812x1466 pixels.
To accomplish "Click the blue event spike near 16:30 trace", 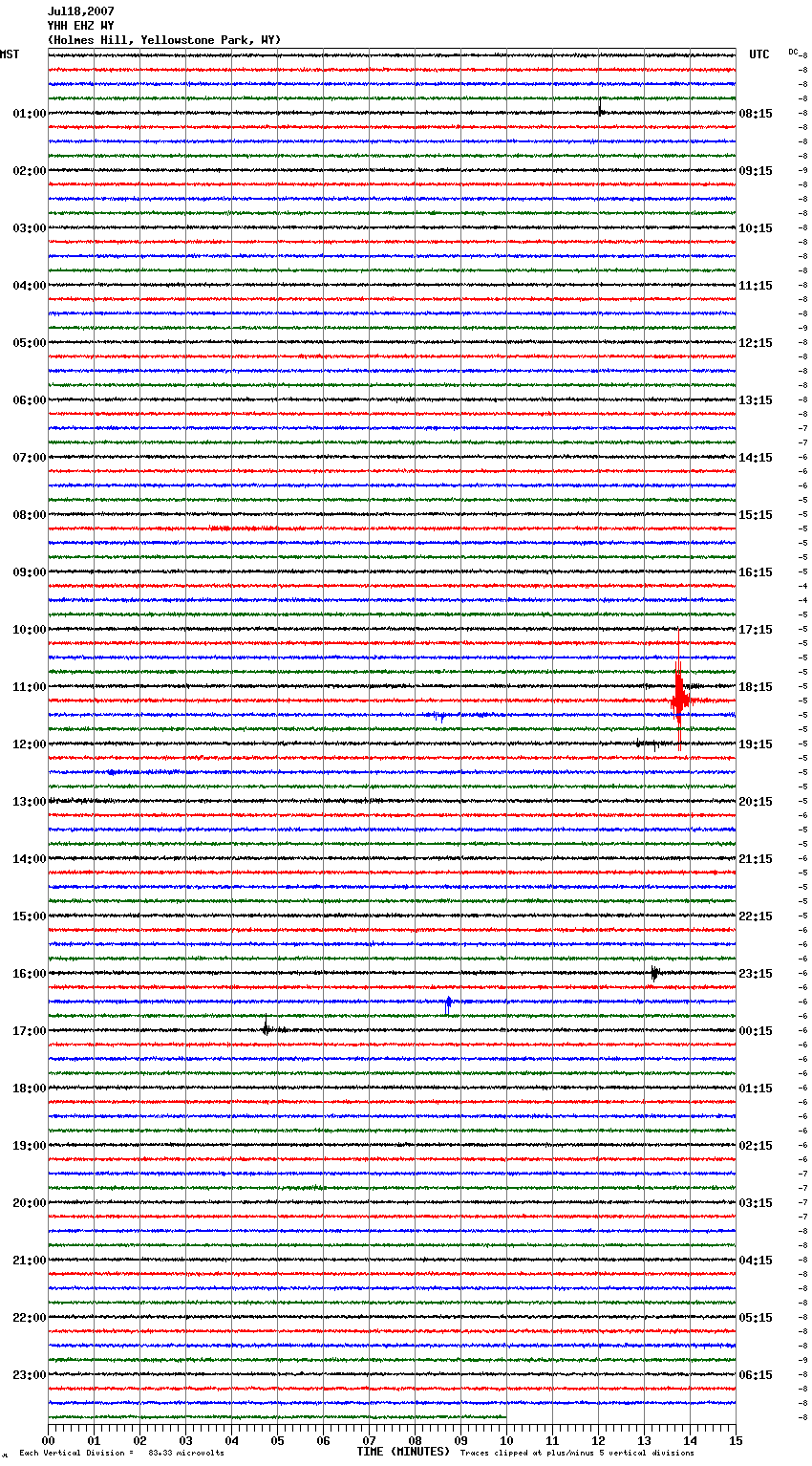I will click(x=447, y=1003).
